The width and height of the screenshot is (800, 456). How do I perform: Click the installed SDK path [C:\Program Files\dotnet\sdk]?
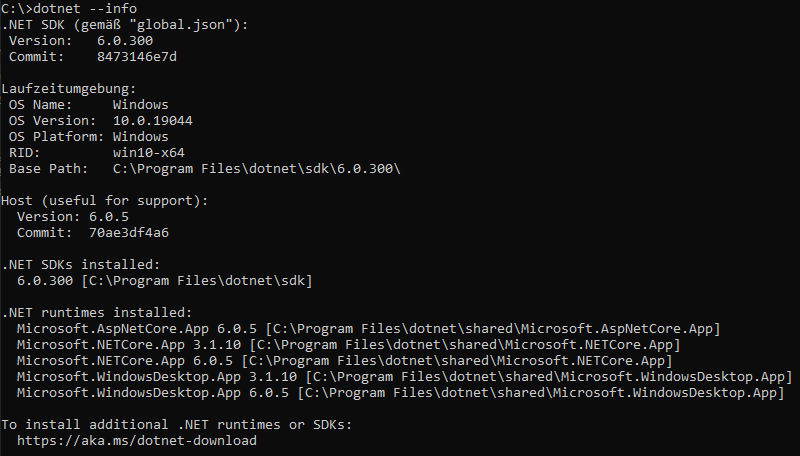[197, 281]
